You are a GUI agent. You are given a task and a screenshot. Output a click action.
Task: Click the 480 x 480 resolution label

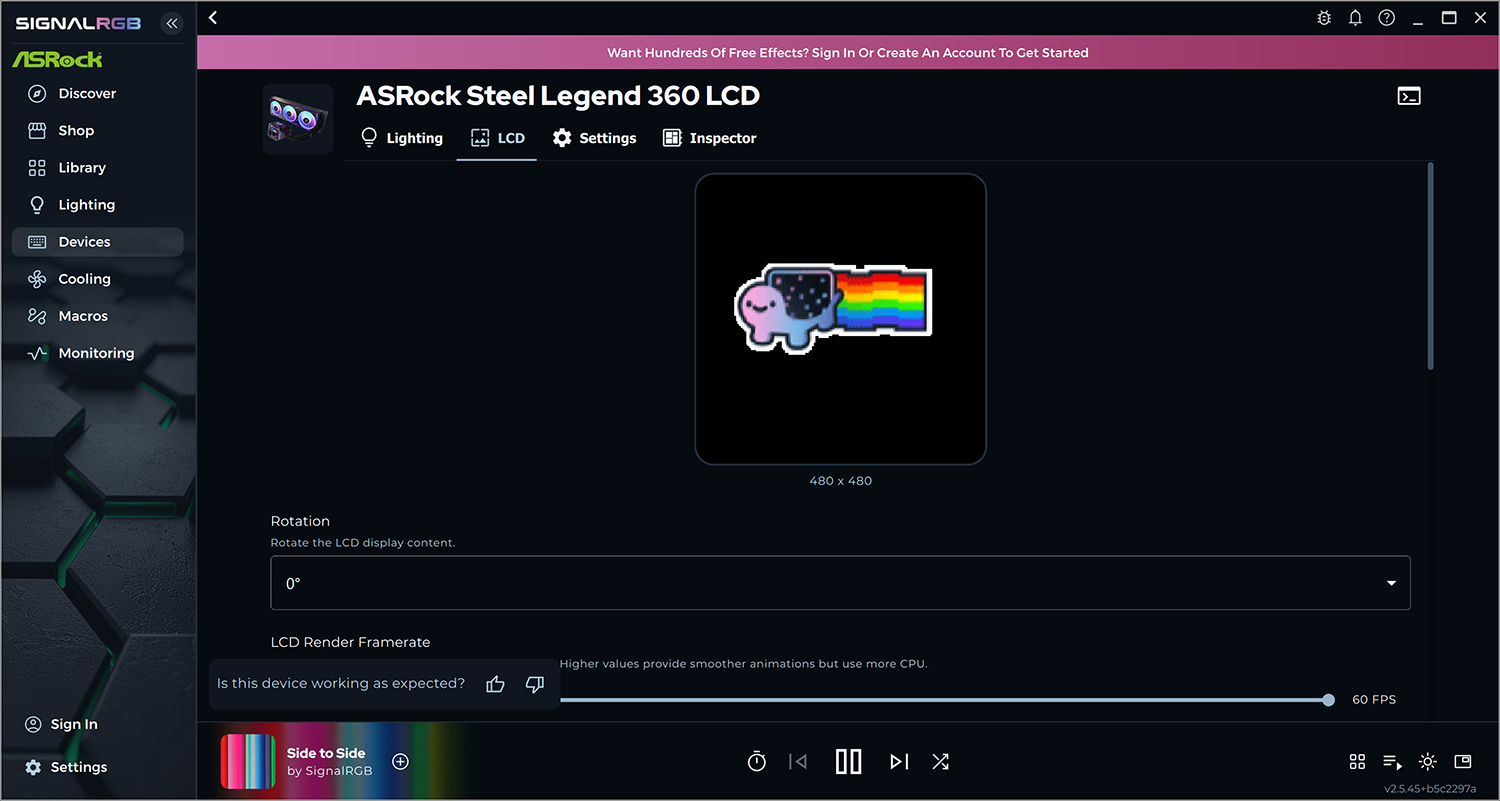(x=841, y=481)
